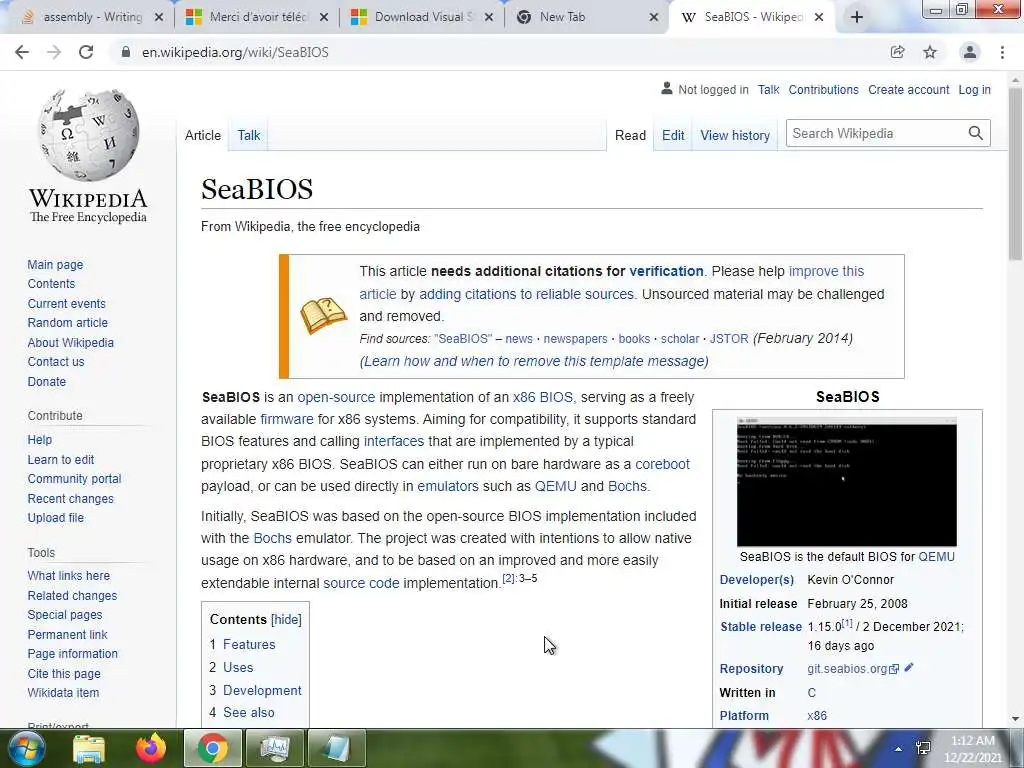This screenshot has width=1024, height=768.
Task: Open a Random article
Action: click(67, 323)
